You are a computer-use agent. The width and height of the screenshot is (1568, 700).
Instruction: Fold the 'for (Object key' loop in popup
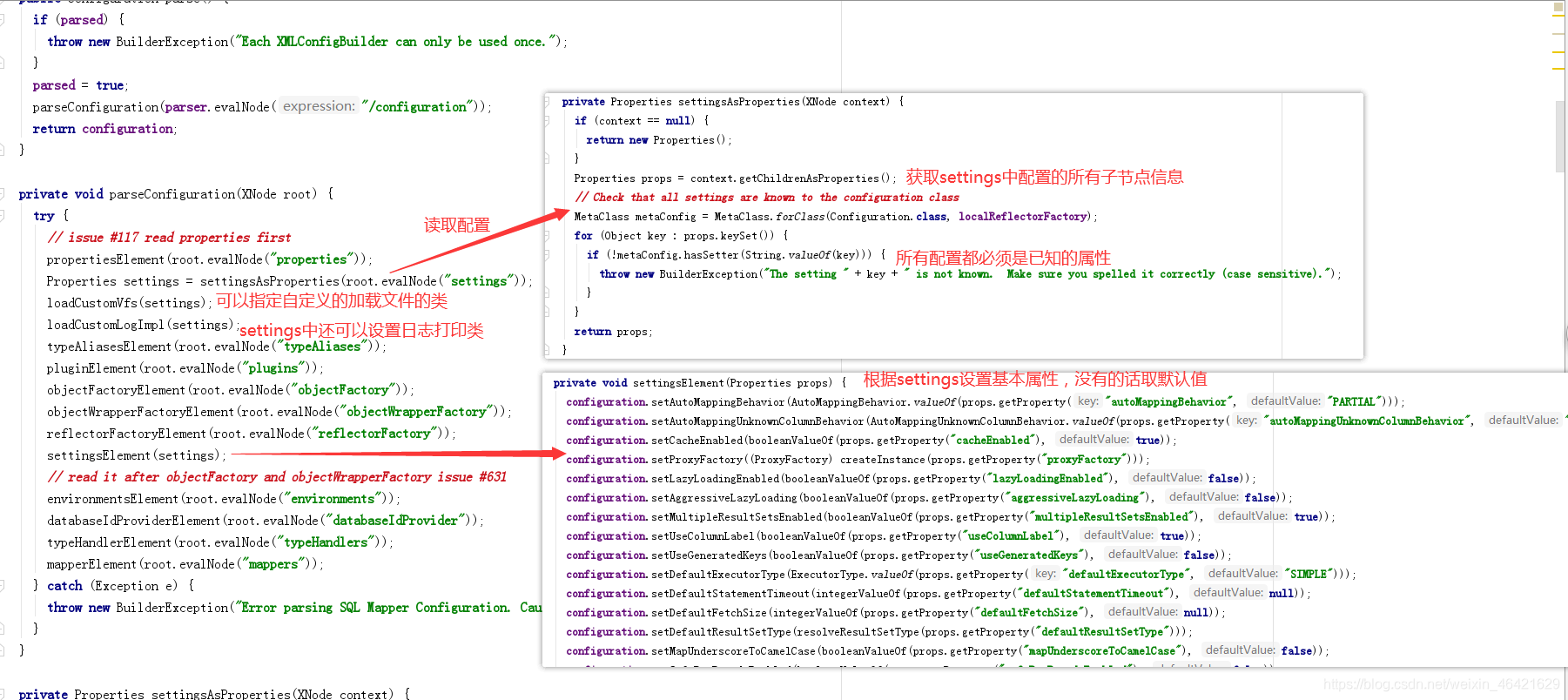coord(547,236)
